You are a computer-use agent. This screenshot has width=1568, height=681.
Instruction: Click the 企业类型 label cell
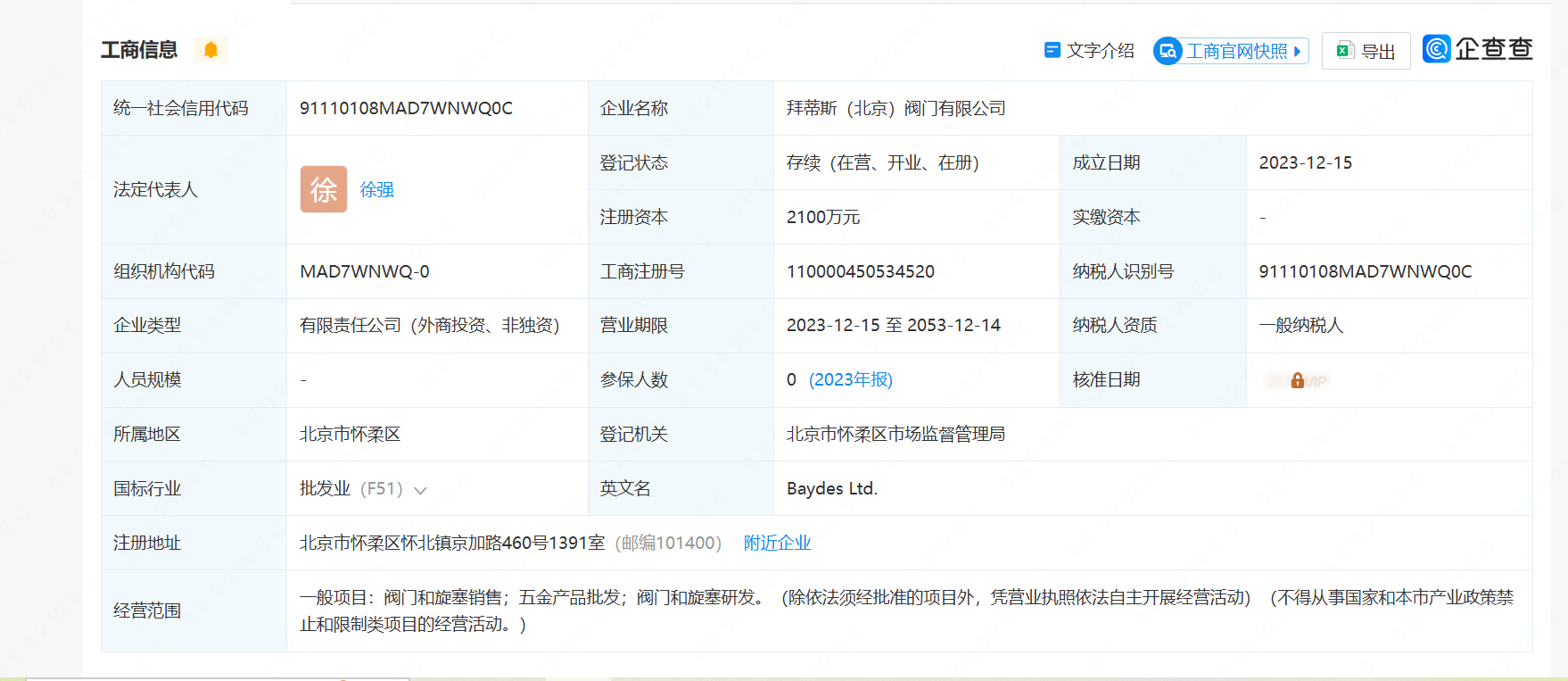[194, 325]
